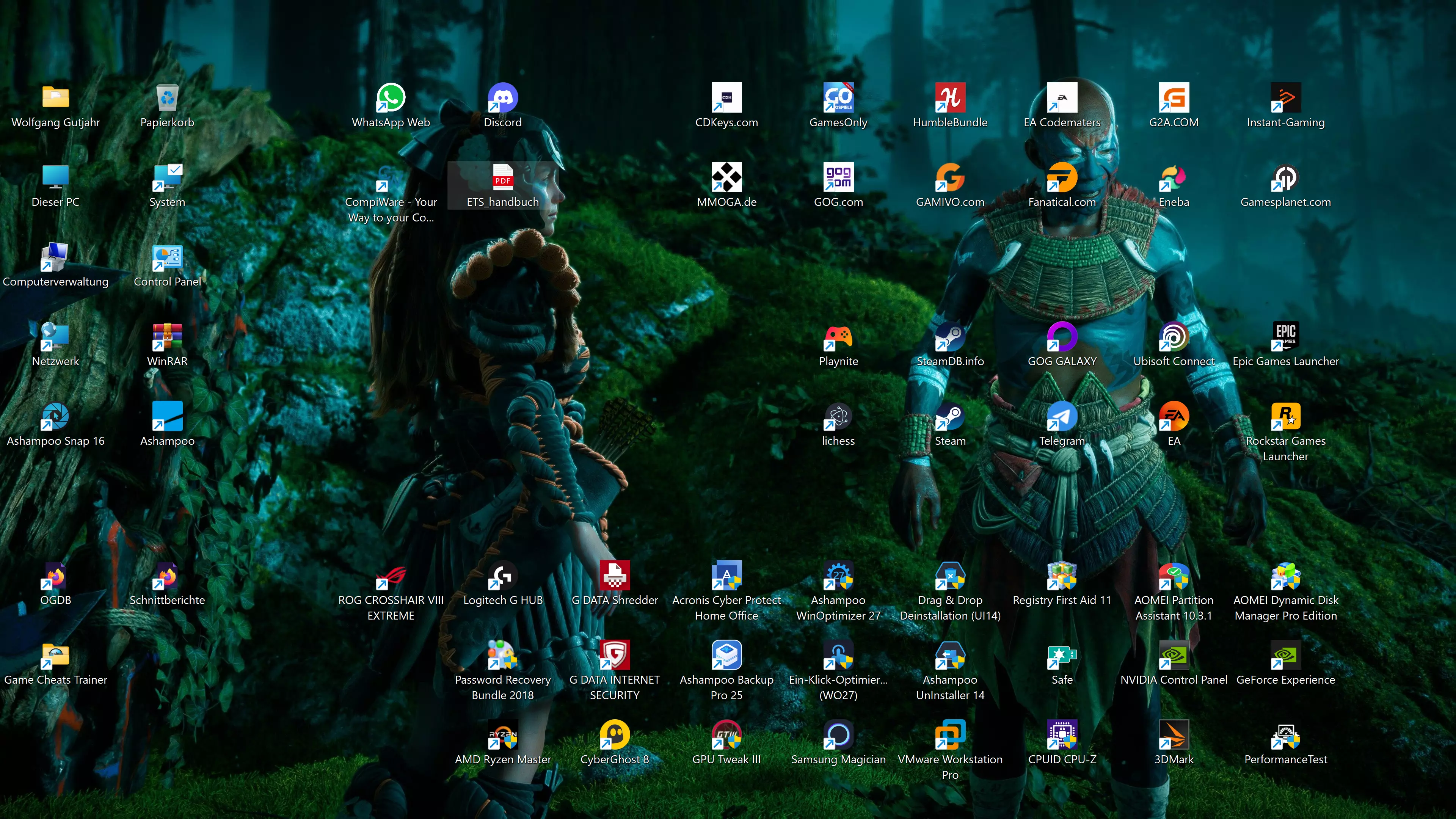Select the CyberGhost 8 icon

[614, 735]
